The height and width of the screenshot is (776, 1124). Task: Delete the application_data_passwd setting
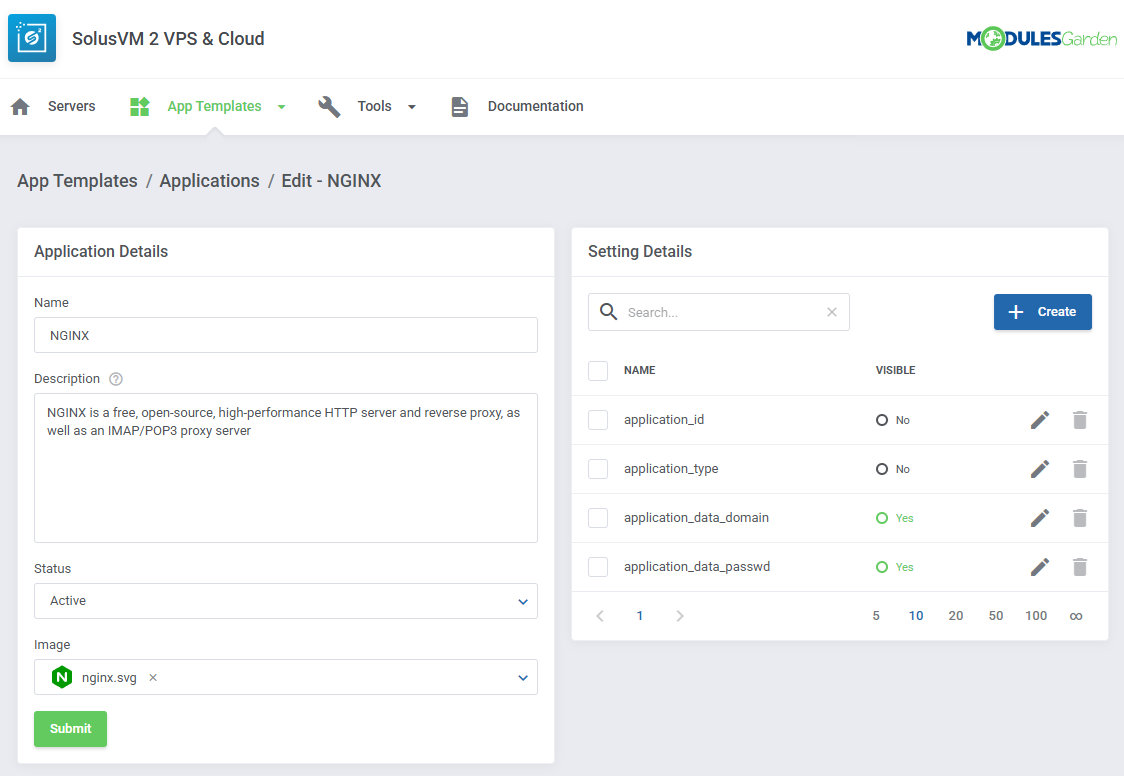point(1080,567)
